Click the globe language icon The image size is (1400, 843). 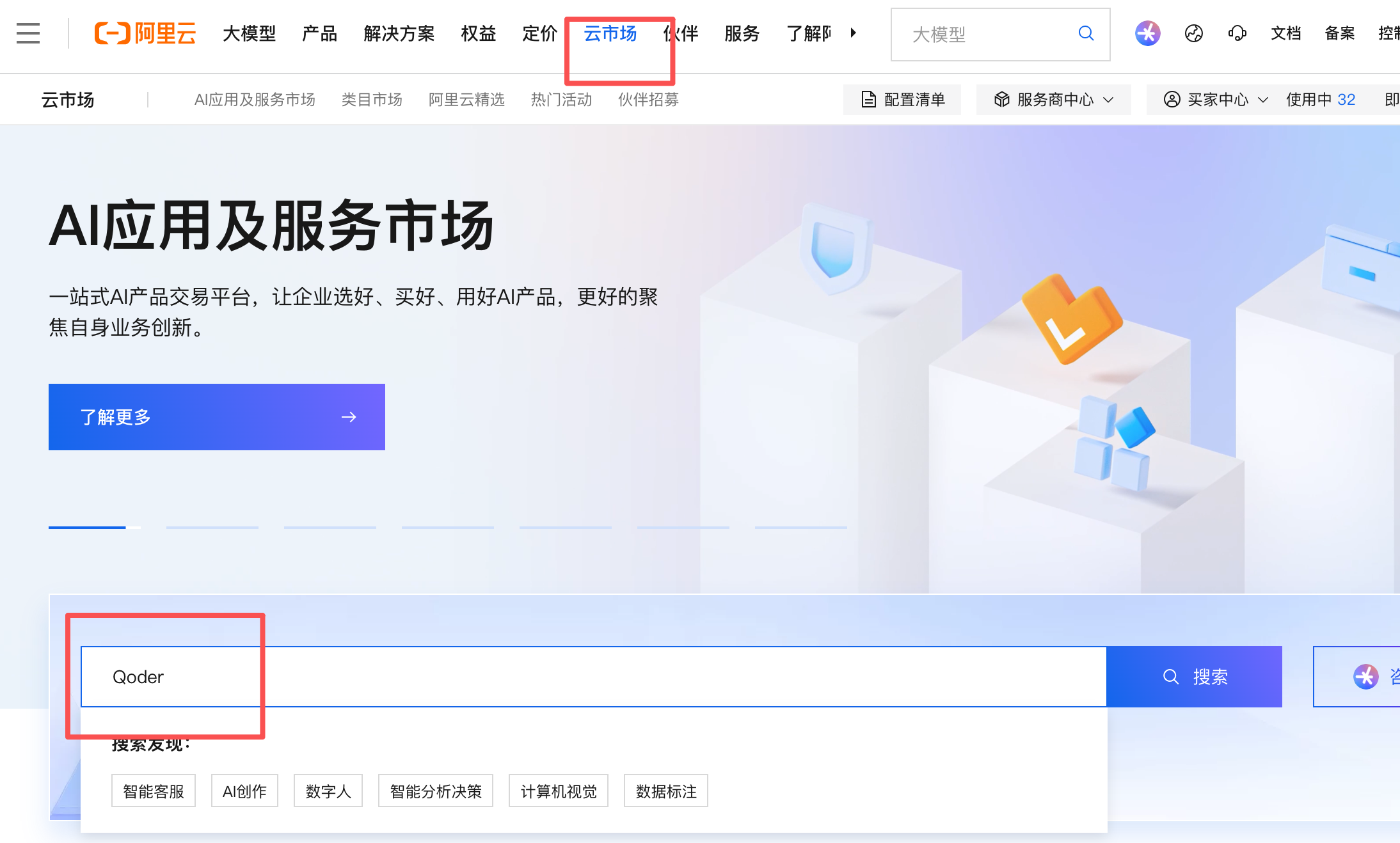1193,33
